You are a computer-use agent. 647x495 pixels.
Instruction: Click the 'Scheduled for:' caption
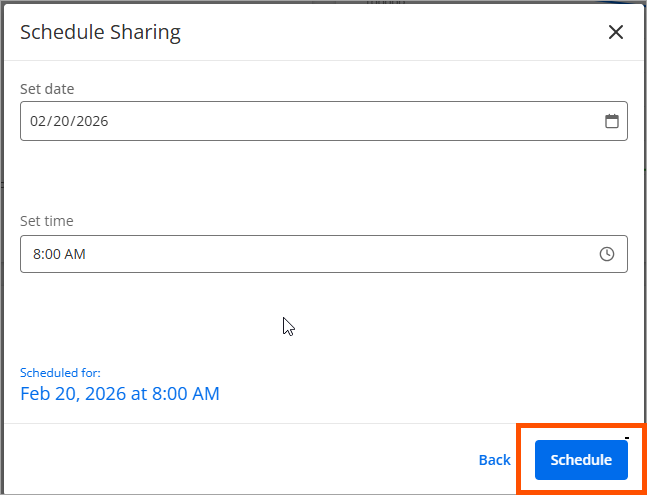[60, 373]
